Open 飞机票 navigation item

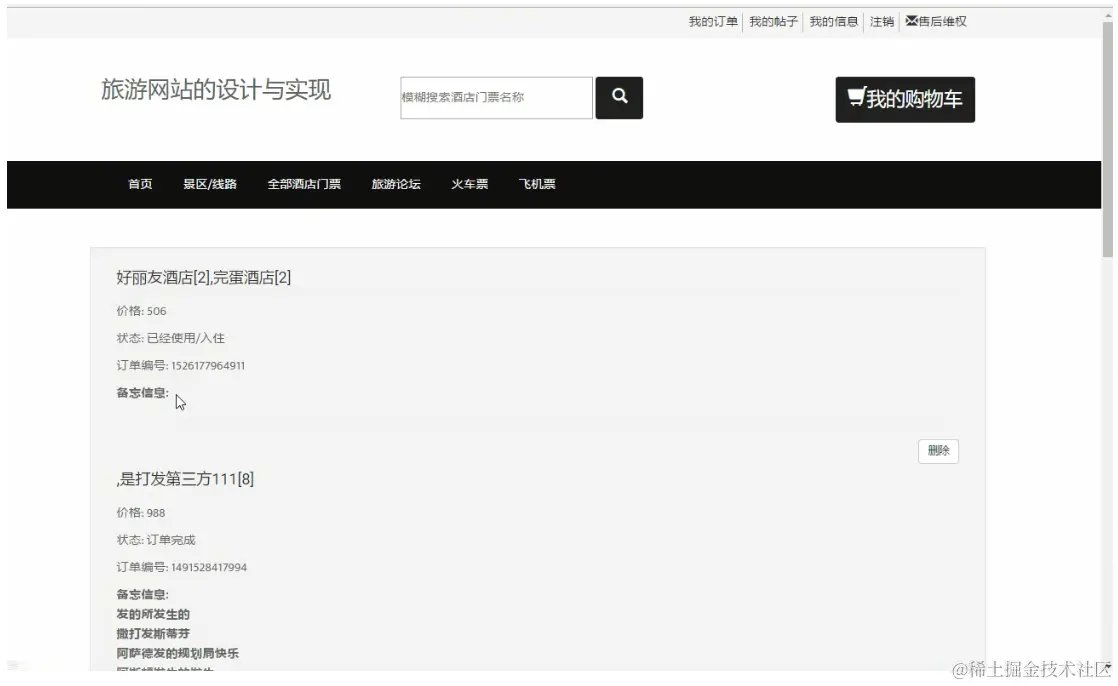[x=537, y=184]
